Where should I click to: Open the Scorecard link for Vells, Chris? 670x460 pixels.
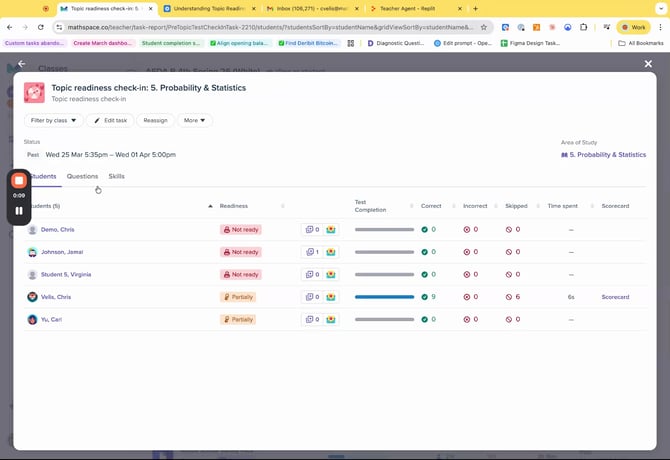615,297
